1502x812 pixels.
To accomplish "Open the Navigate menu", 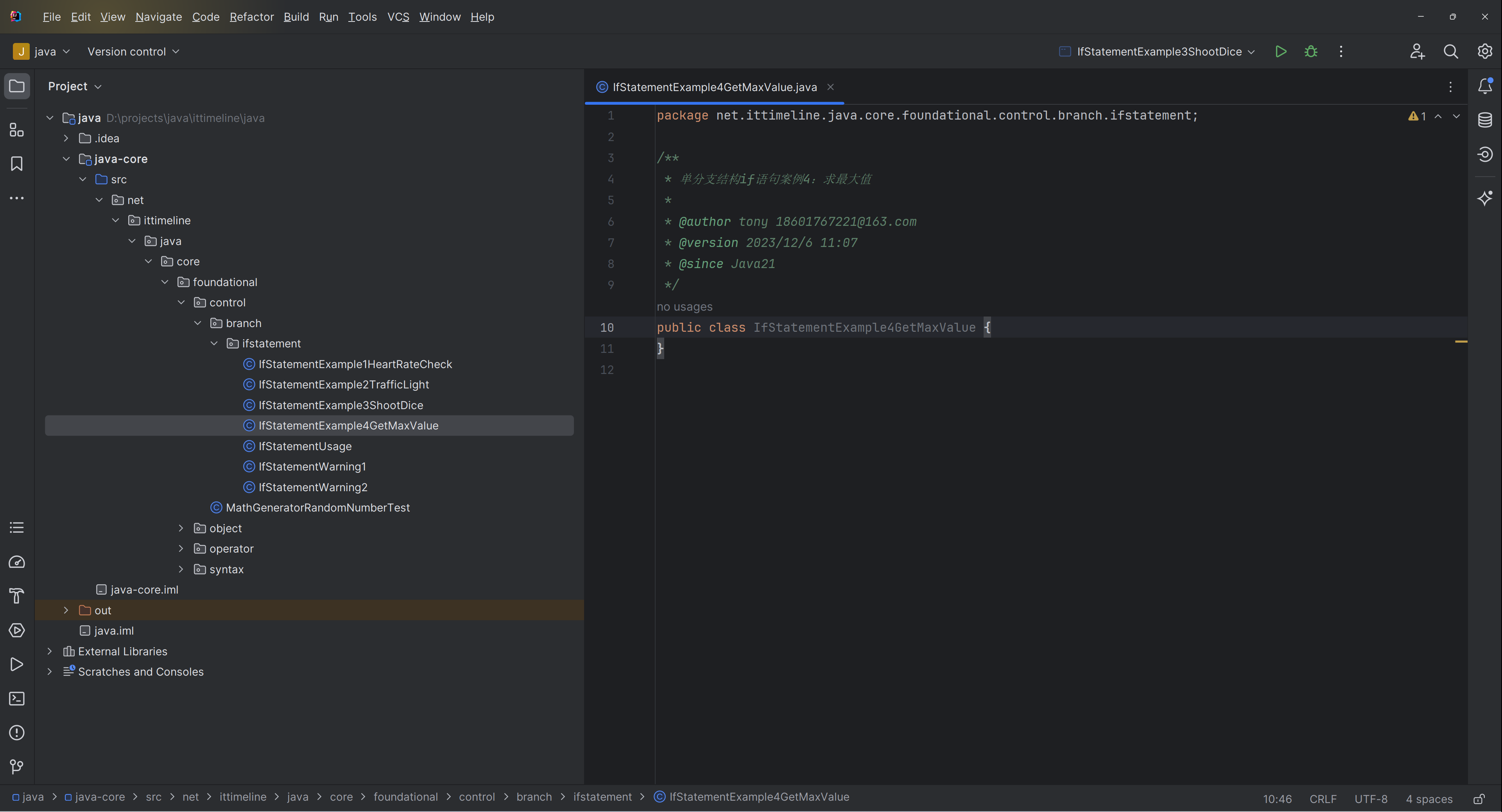I will click(x=159, y=17).
